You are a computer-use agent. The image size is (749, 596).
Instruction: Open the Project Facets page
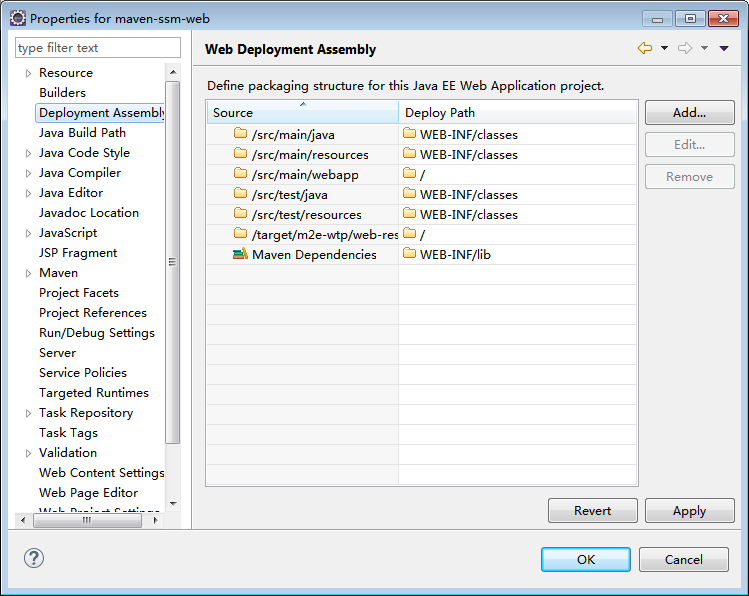click(x=79, y=293)
